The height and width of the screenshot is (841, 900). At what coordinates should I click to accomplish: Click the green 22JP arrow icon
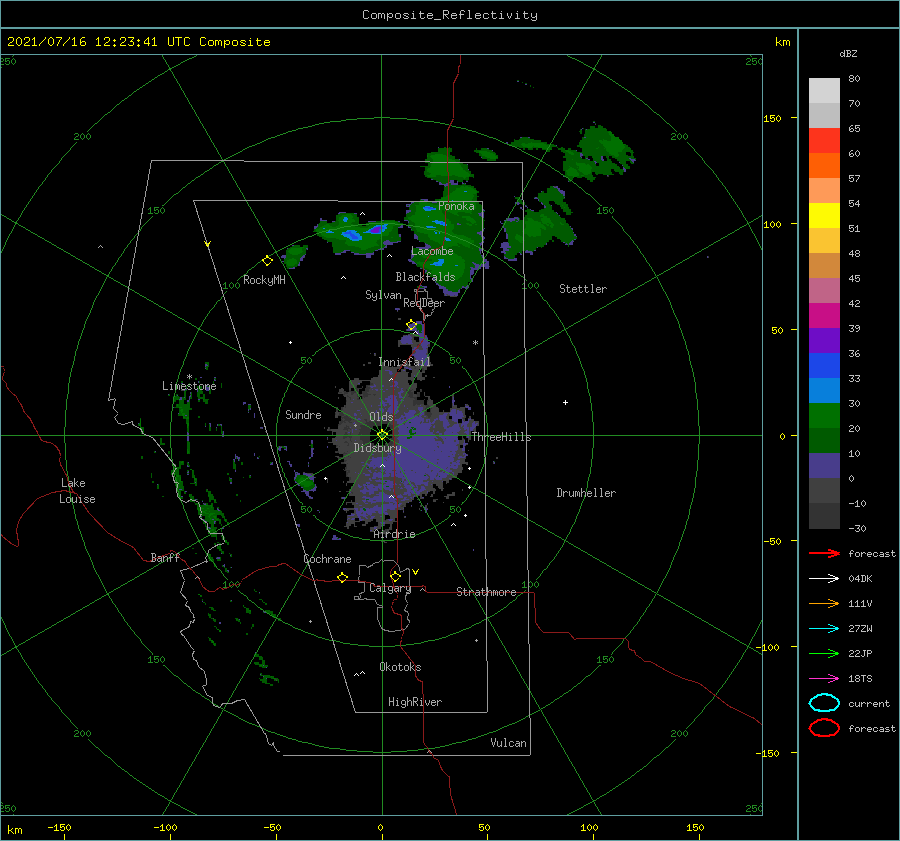(824, 653)
